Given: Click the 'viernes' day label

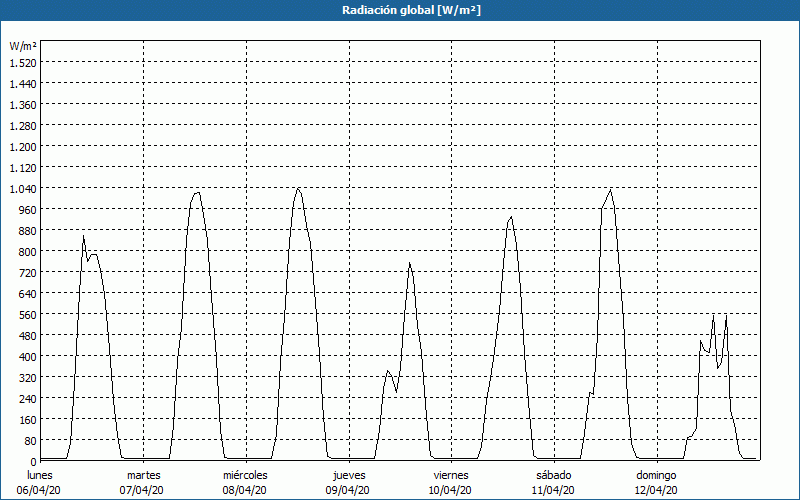Looking at the screenshot, I should [x=451, y=475].
